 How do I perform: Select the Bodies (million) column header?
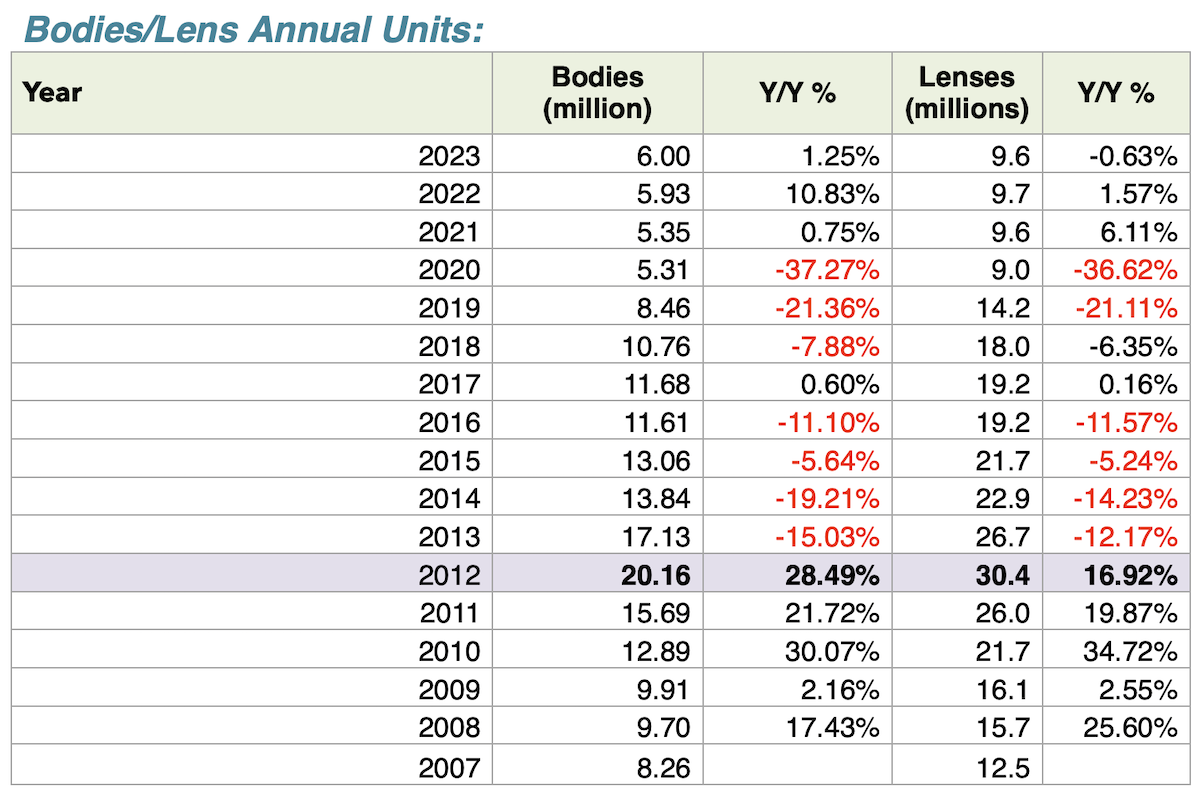point(597,93)
